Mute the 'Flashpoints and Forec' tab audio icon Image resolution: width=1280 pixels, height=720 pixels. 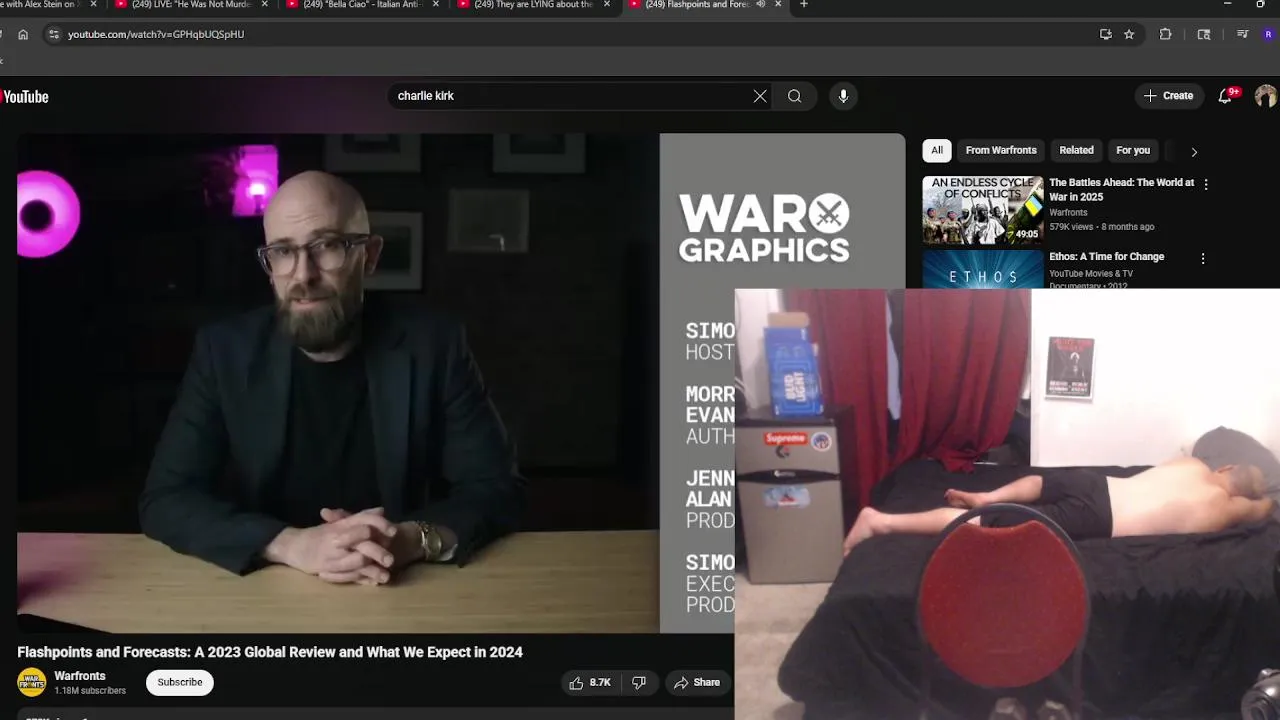click(761, 4)
